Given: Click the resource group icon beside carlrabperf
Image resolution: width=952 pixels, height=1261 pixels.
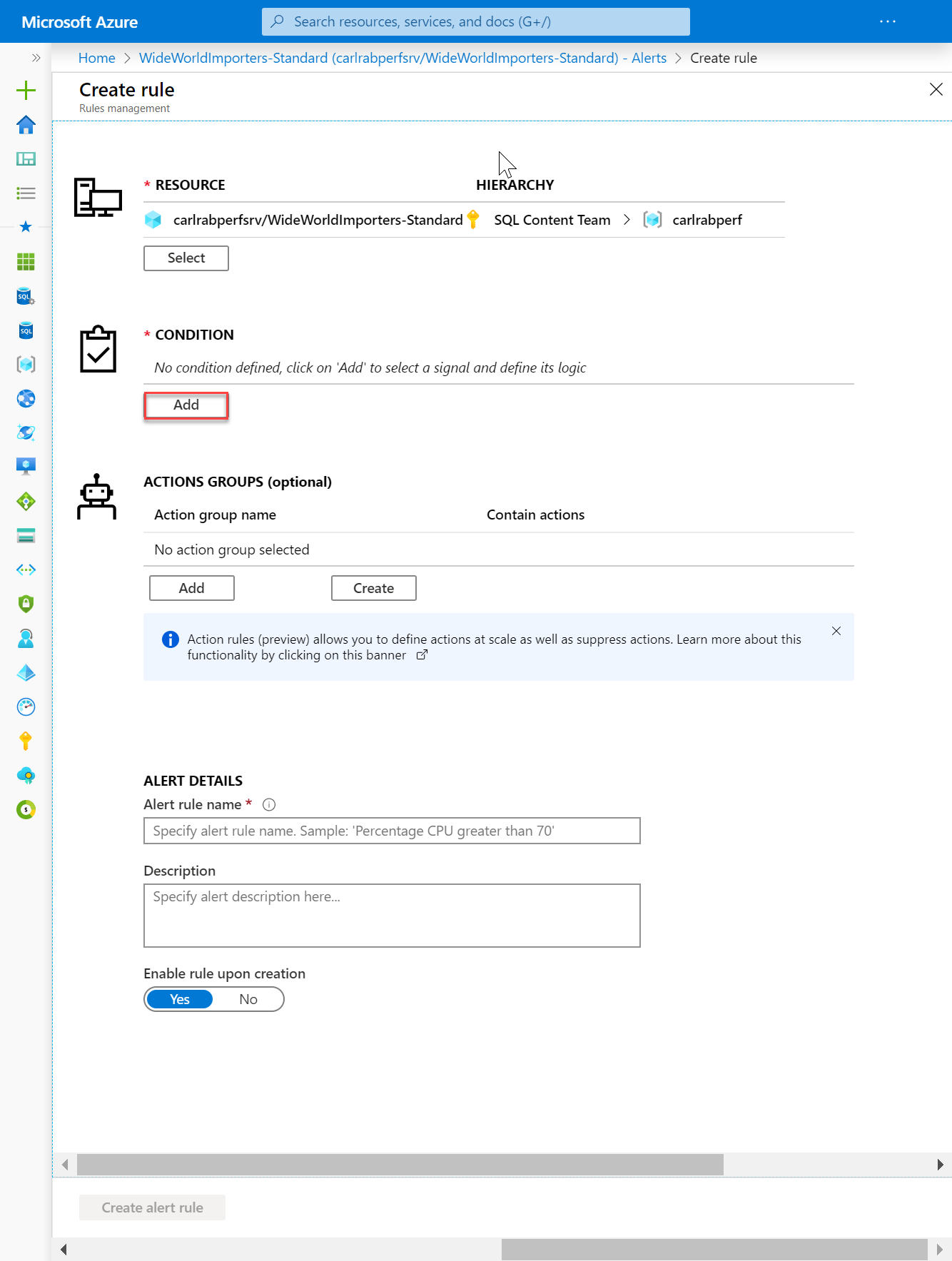Looking at the screenshot, I should coord(652,220).
